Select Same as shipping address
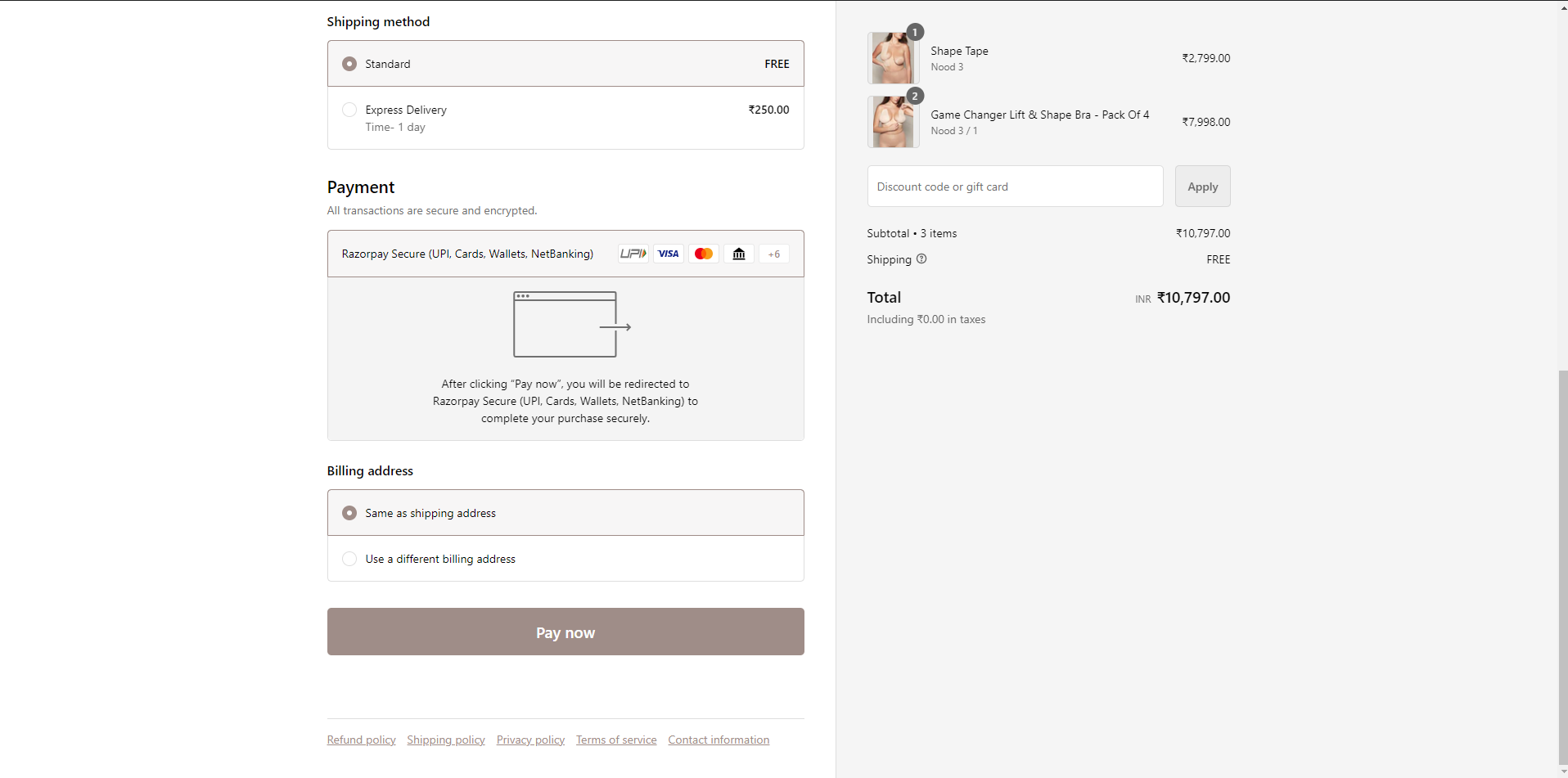Viewport: 1568px width, 778px height. point(349,513)
